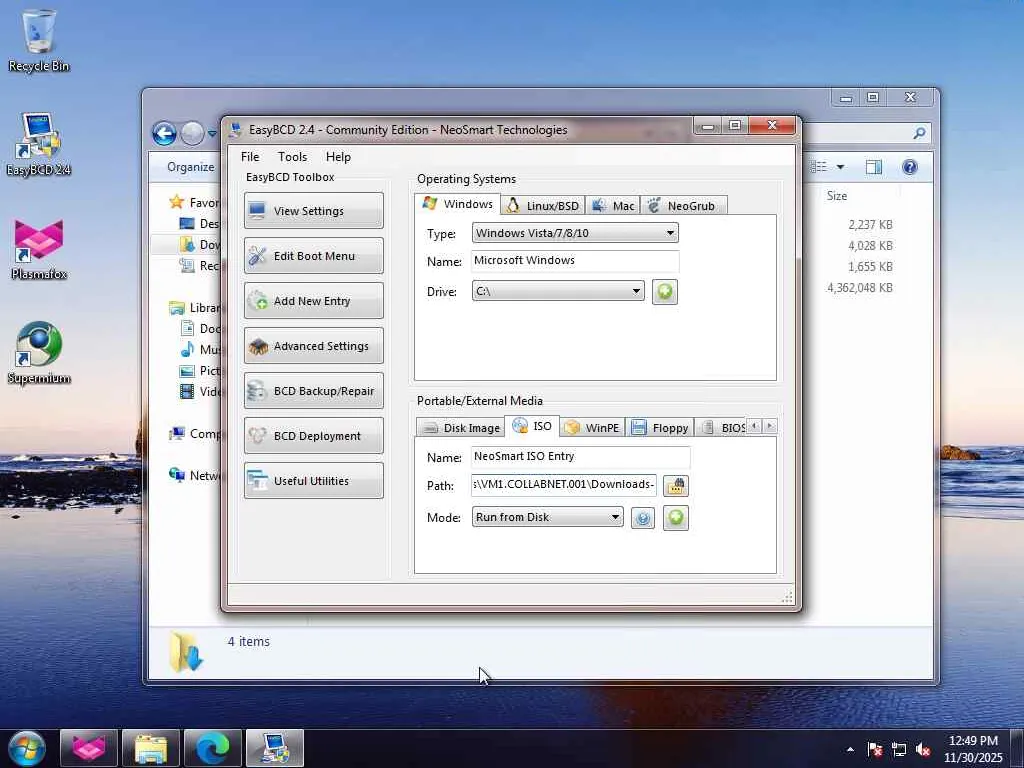Select the BIOS media tab
The width and height of the screenshot is (1024, 768).
[x=722, y=428]
